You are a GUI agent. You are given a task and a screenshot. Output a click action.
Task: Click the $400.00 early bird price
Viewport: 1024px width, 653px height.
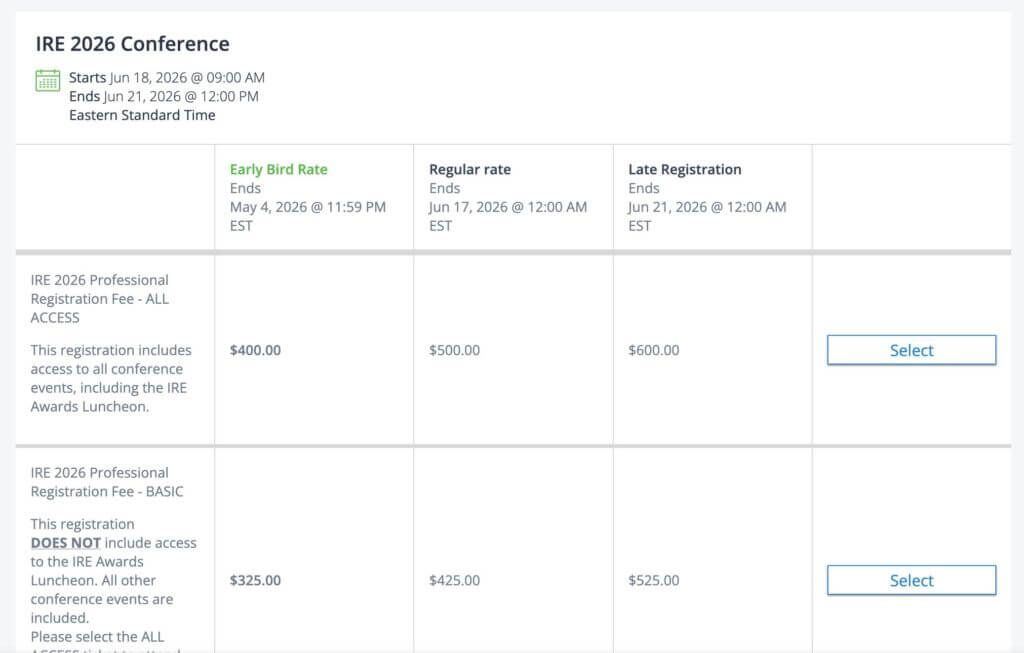click(255, 350)
